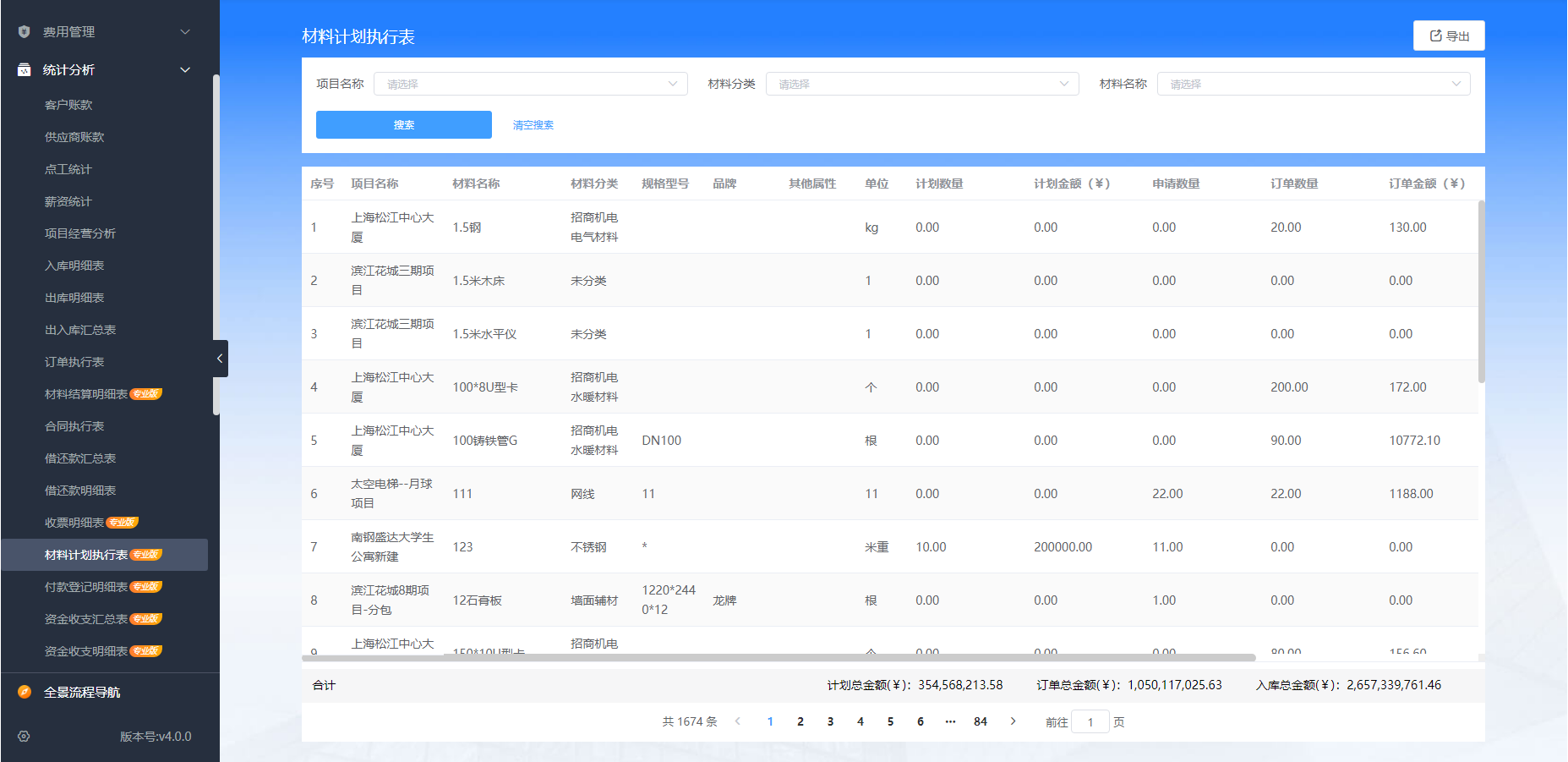Click the 专业版 badge next to 材料计划执行表
Viewport: 1568px width, 762px height.
click(x=145, y=554)
